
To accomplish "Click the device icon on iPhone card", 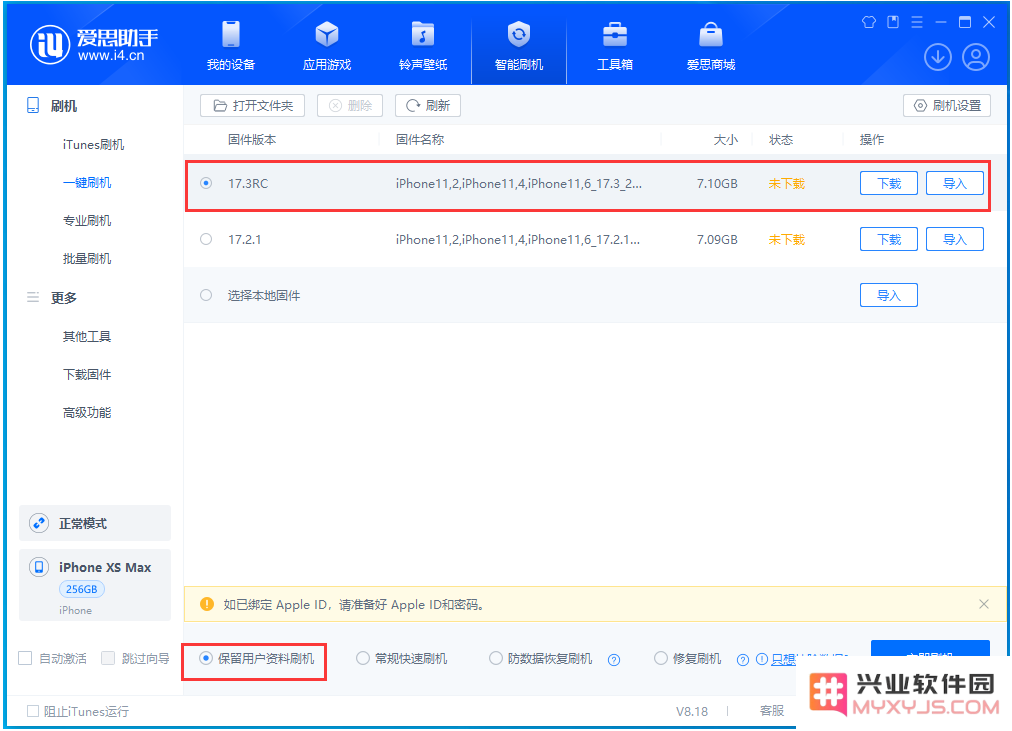I will [x=39, y=567].
